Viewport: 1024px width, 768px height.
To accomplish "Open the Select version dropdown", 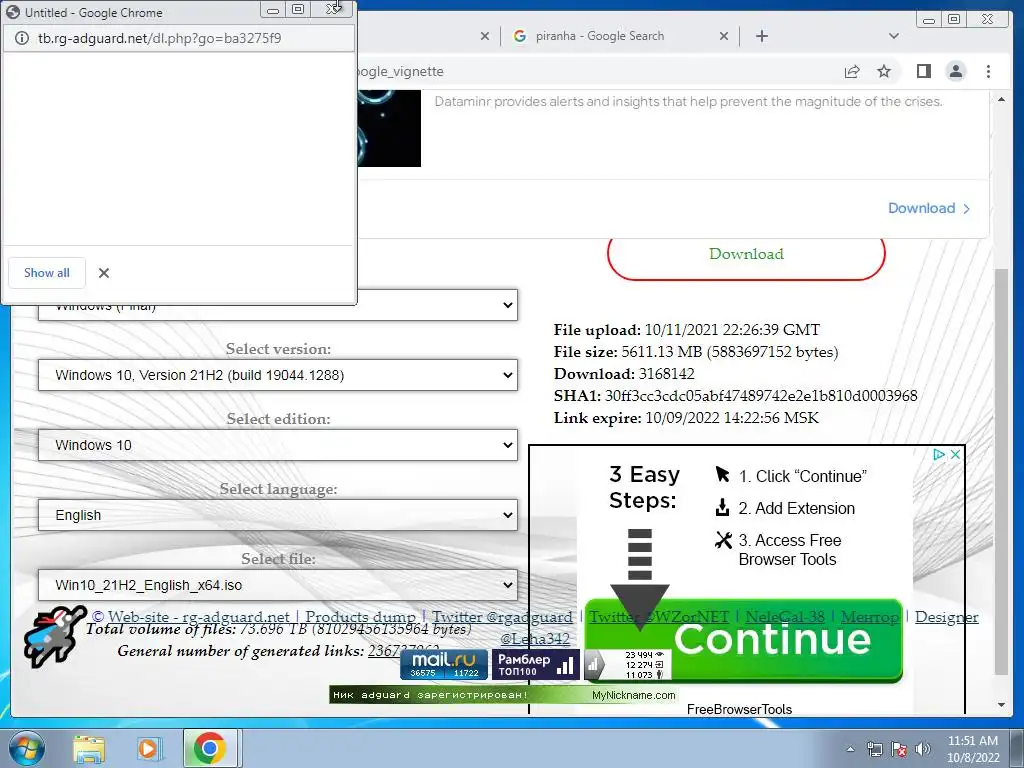I will [x=278, y=375].
